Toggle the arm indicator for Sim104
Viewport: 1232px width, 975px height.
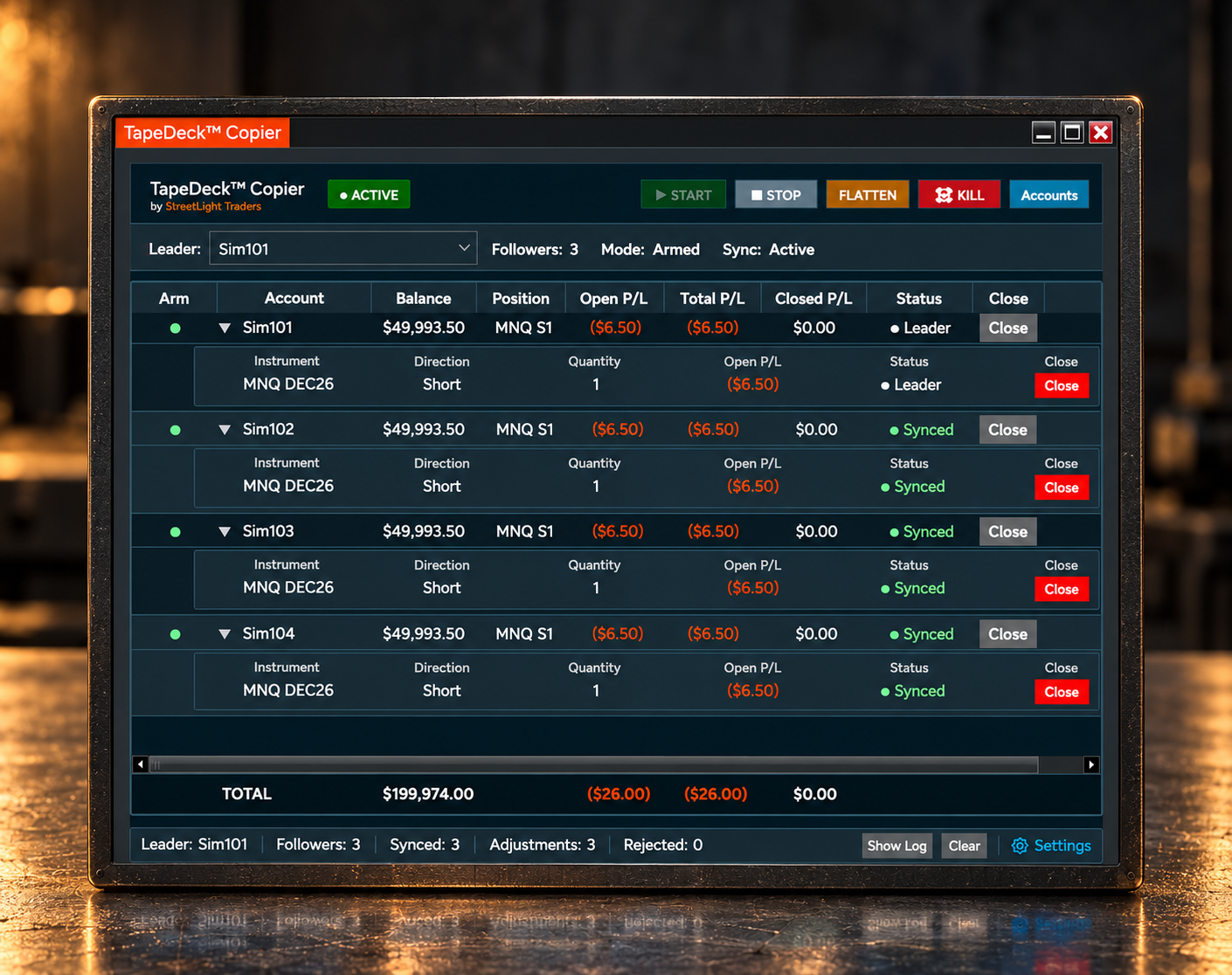click(x=175, y=634)
